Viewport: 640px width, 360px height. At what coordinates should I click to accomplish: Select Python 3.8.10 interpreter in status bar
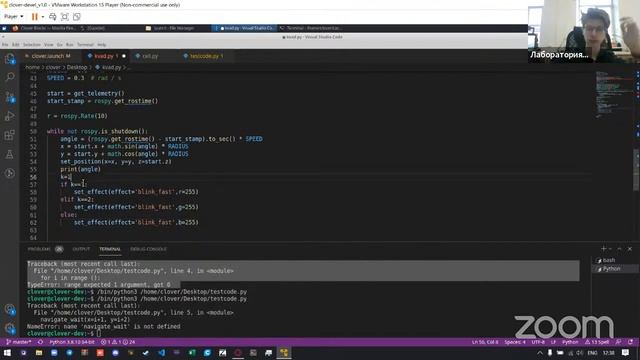[72, 342]
